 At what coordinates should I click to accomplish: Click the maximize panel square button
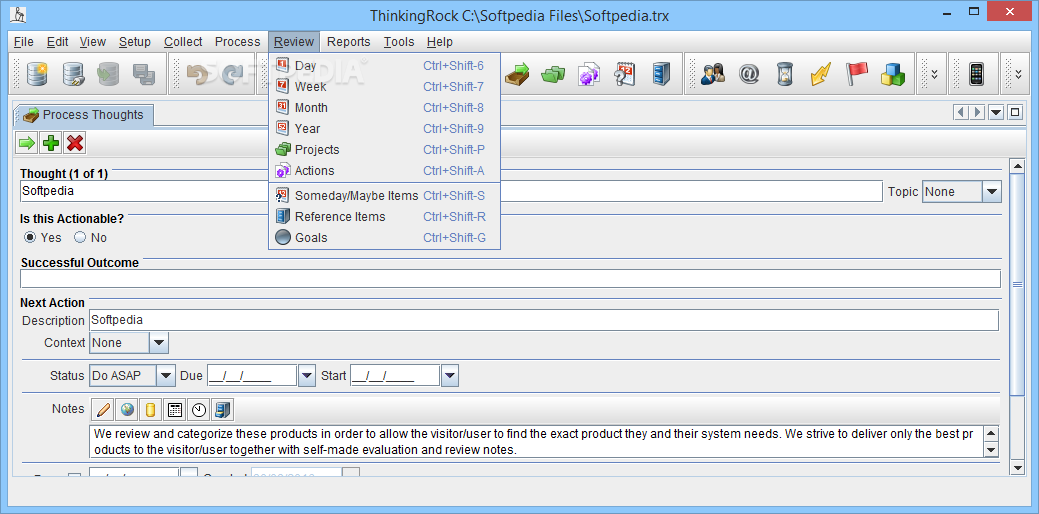tap(1014, 113)
